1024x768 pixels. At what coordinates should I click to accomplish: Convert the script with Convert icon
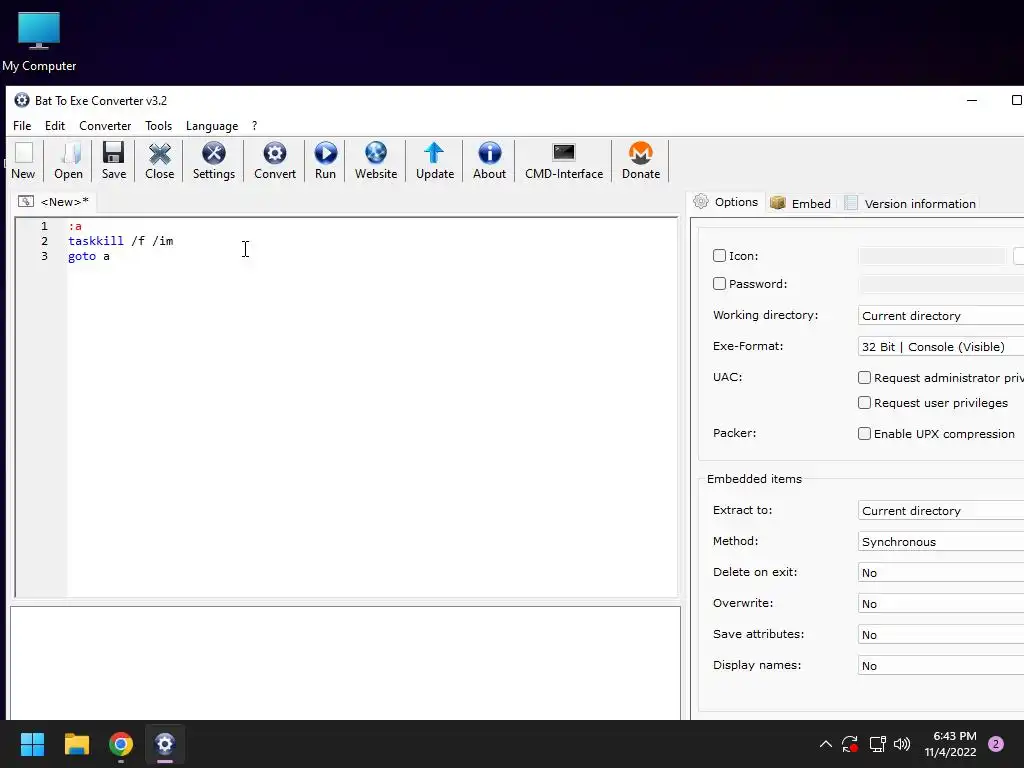point(275,161)
